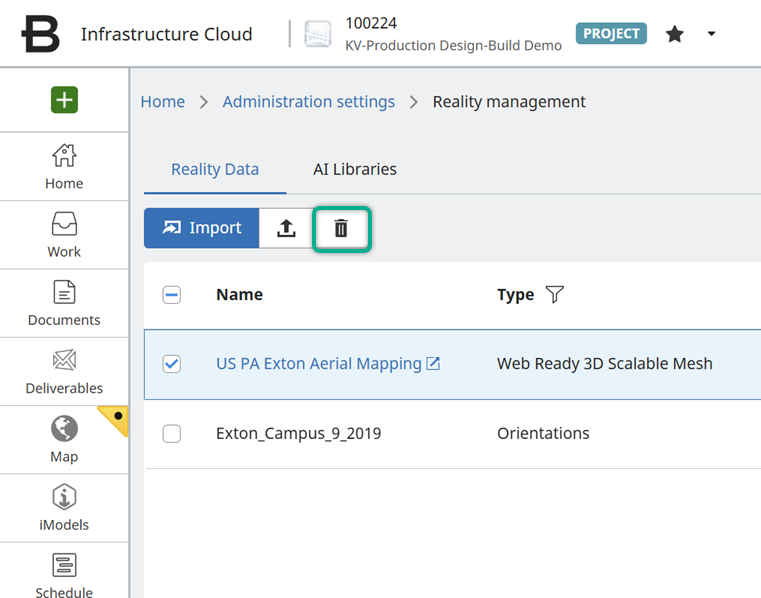Image resolution: width=761 pixels, height=598 pixels.
Task: Open Administration settings breadcrumb link
Action: (x=308, y=101)
